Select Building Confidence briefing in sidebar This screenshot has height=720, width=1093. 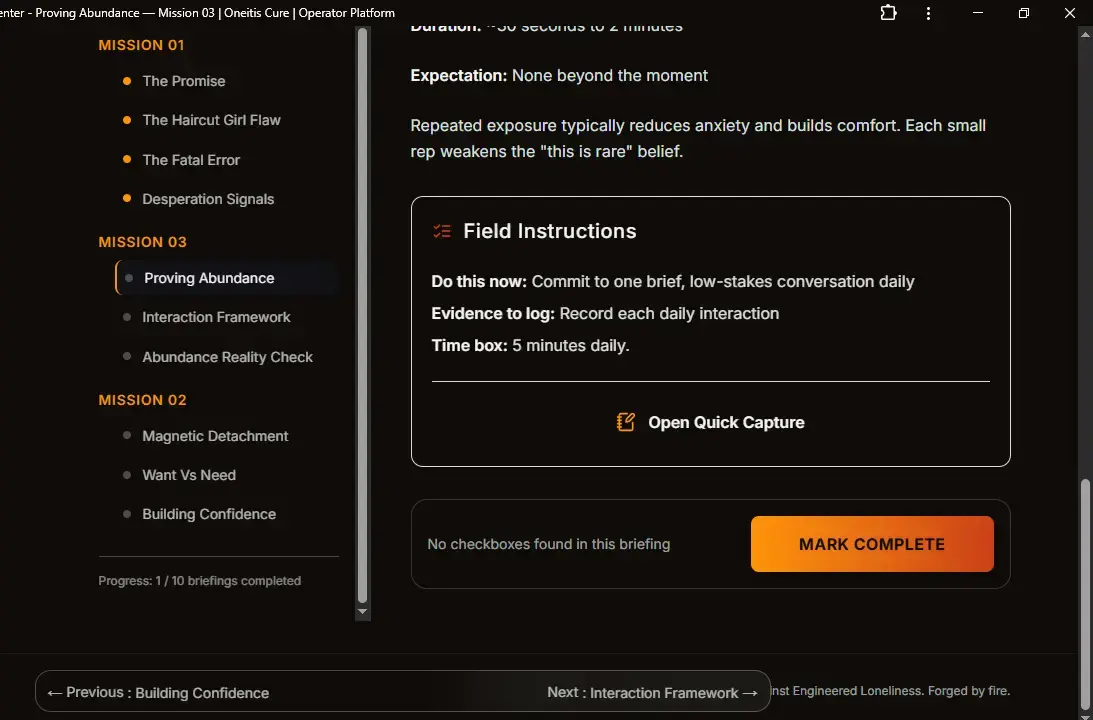pos(209,514)
